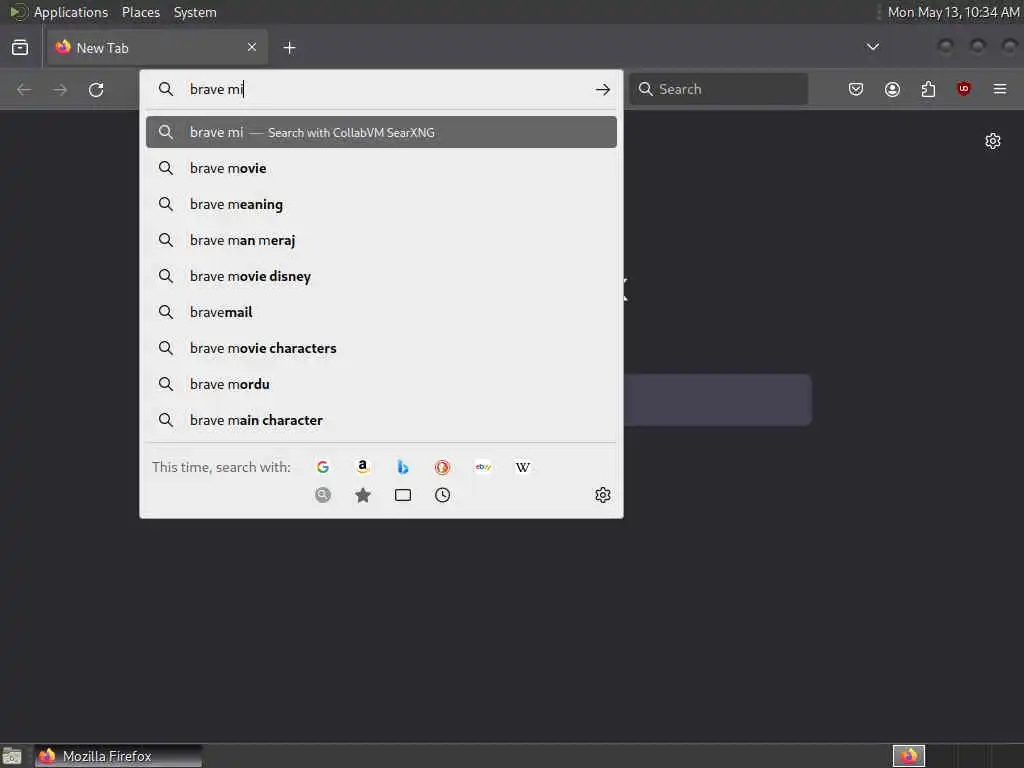Search with Amazon icon
Image resolution: width=1024 pixels, height=768 pixels.
[362, 467]
